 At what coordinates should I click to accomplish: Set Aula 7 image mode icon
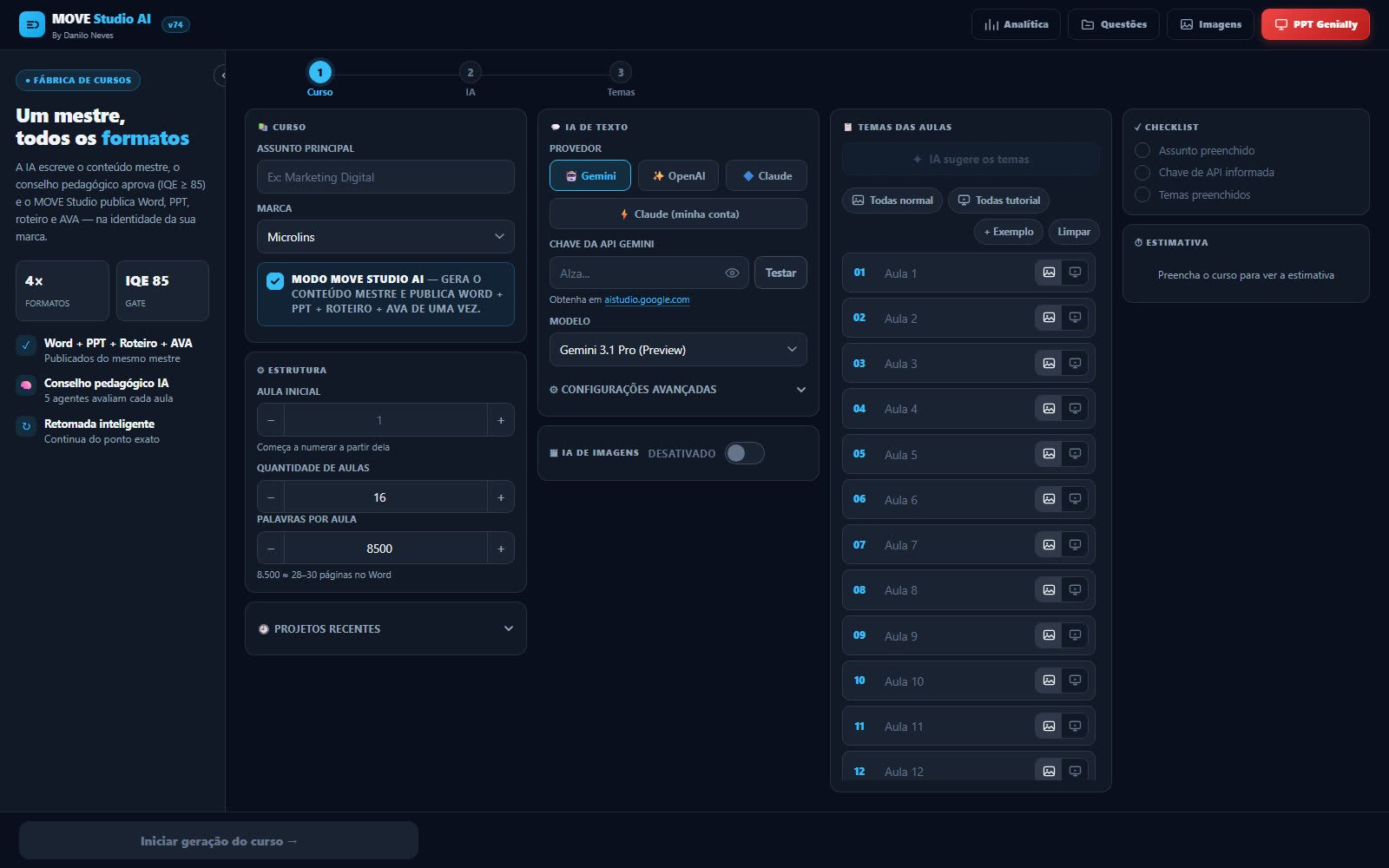point(1049,544)
